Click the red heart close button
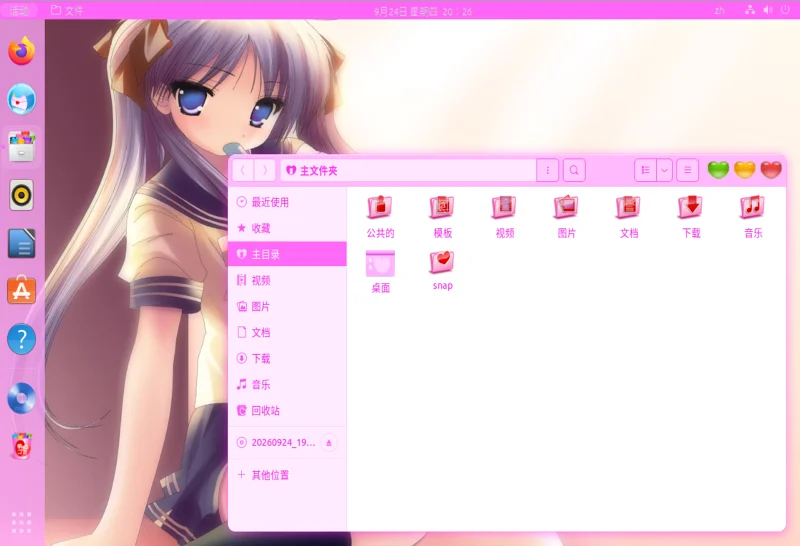800x546 pixels. click(771, 169)
